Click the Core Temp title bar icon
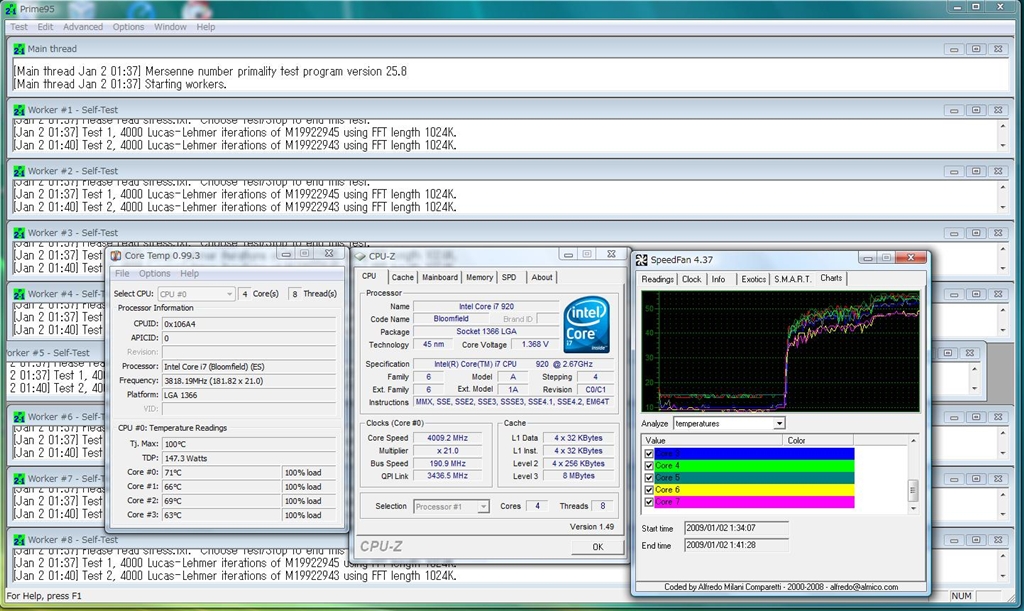This screenshot has height=611, width=1024. click(x=115, y=255)
